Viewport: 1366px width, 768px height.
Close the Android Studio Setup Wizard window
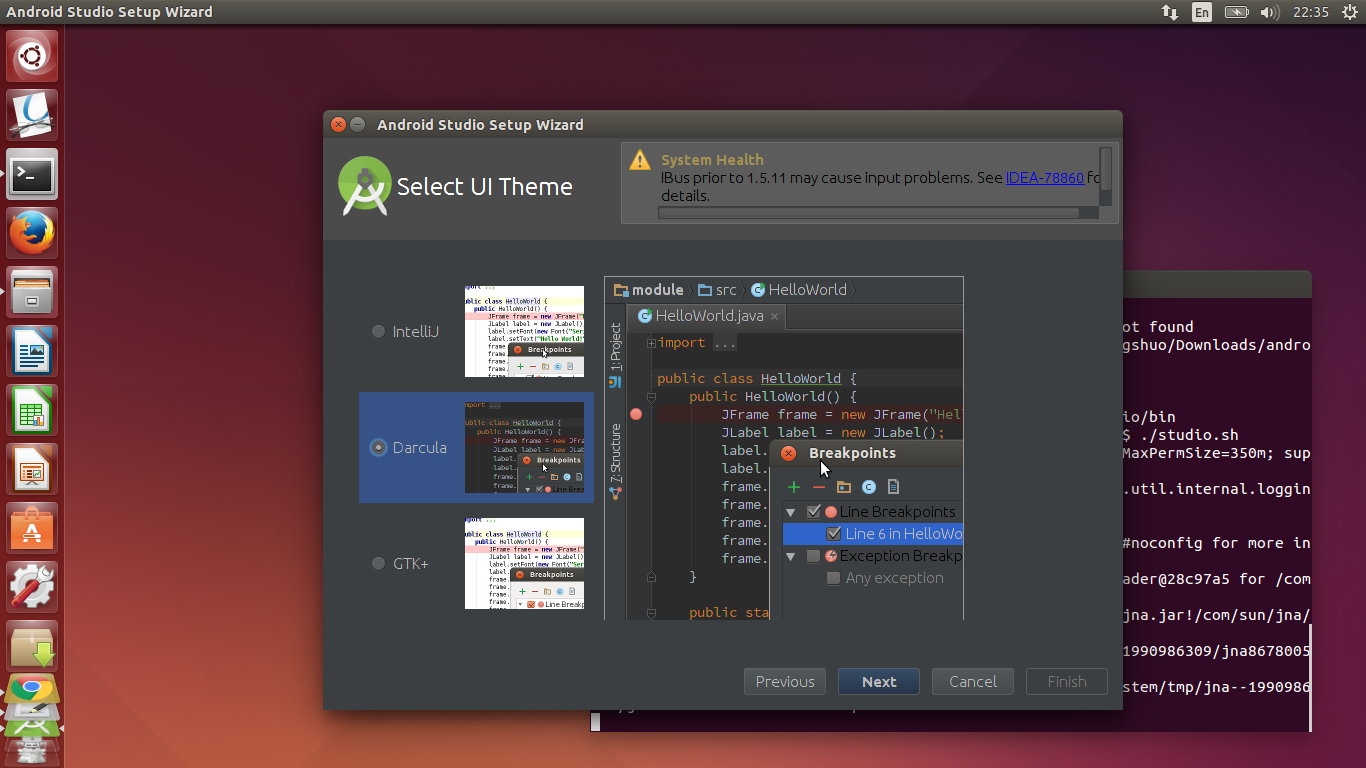pyautogui.click(x=338, y=125)
